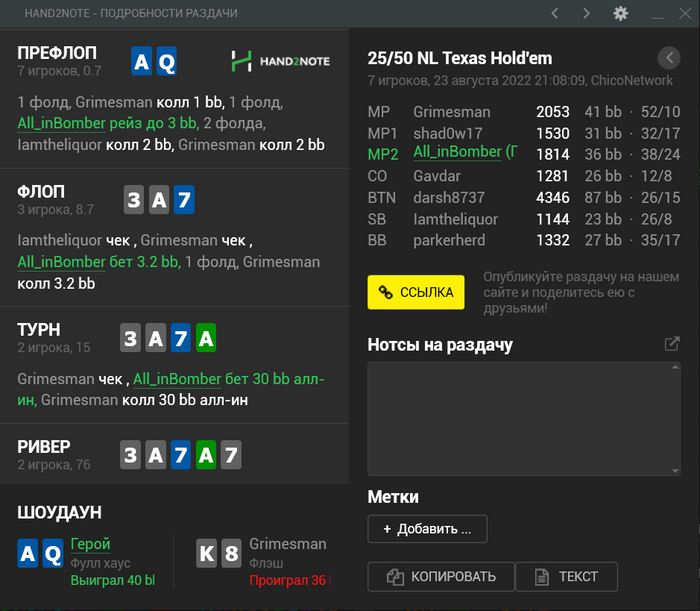Select All_inBomber in the MP2 seat row

click(459, 152)
